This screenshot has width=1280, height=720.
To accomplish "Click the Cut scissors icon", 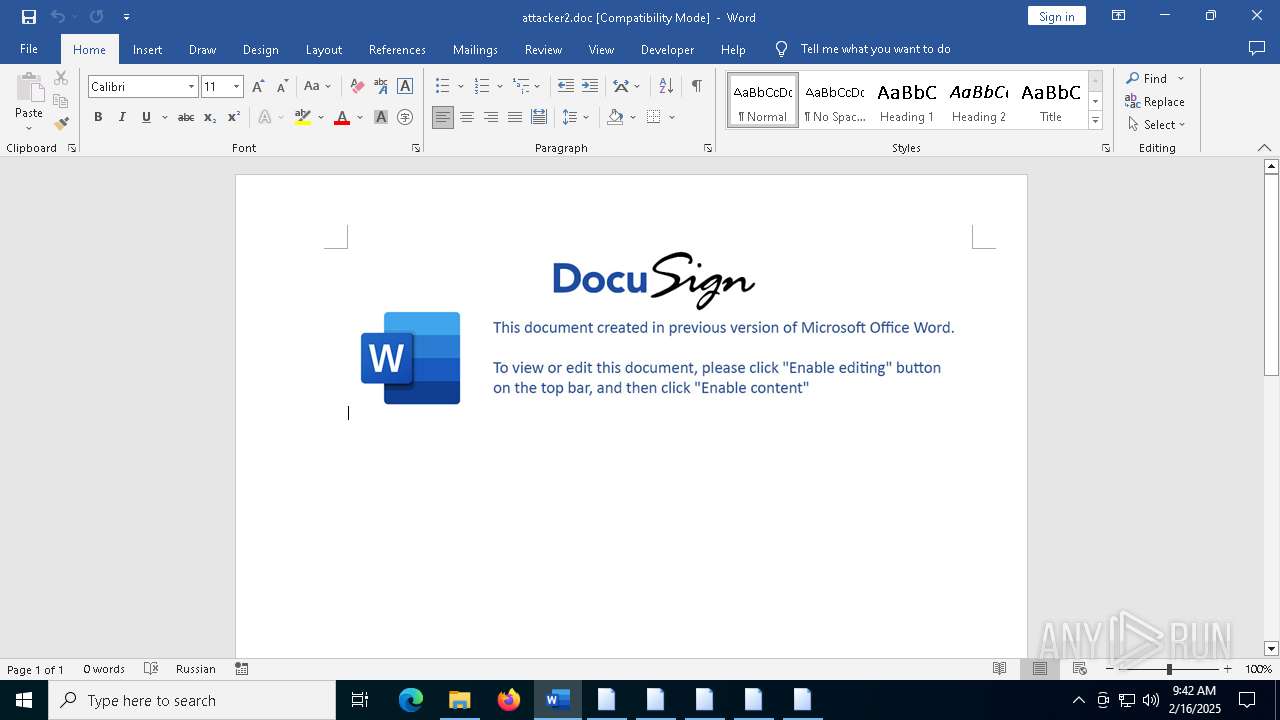I will coord(61,78).
